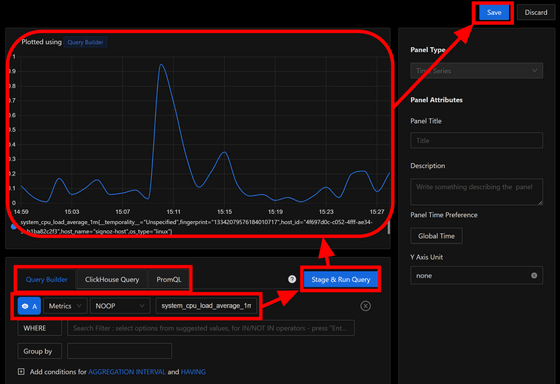Click the HAVING link

tap(193, 372)
